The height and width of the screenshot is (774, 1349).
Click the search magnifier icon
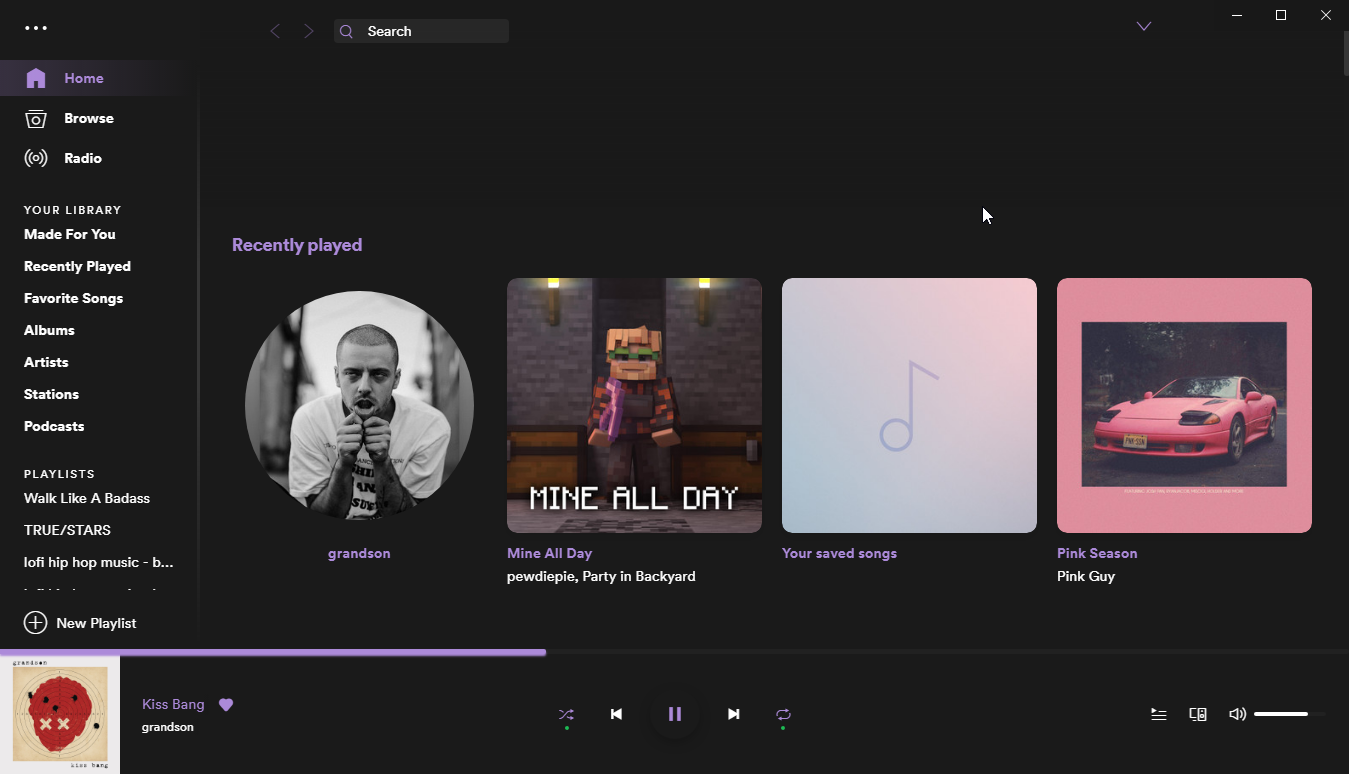tap(346, 31)
